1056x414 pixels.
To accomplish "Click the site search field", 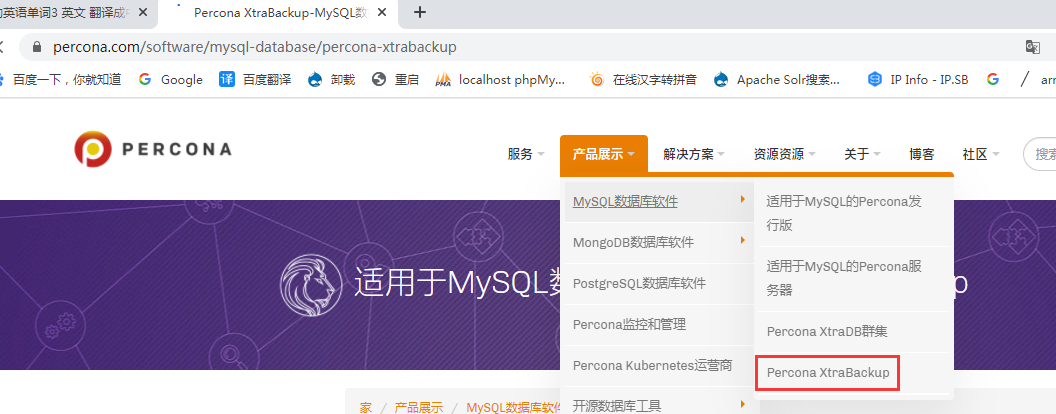I will (x=1040, y=154).
